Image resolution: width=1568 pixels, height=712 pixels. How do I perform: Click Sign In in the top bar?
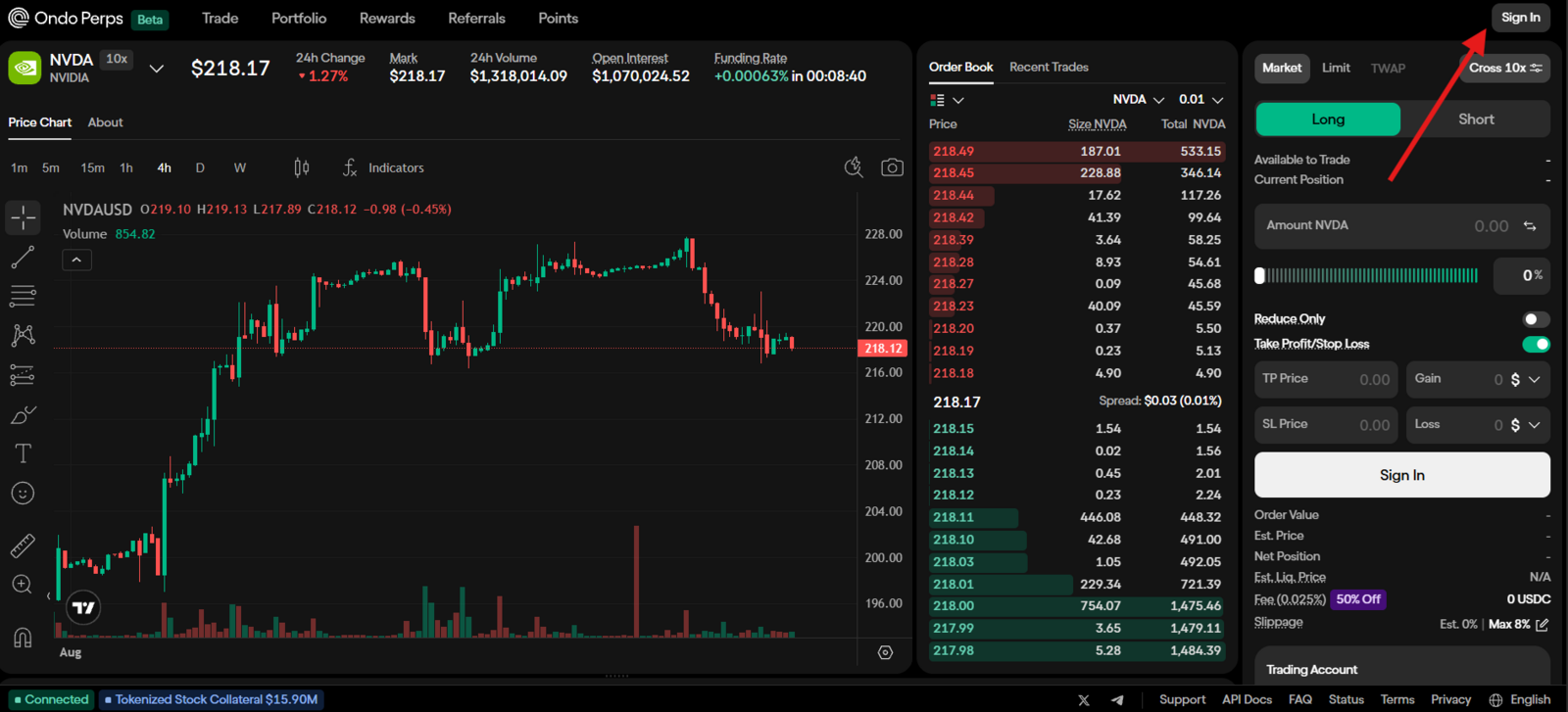coord(1520,18)
